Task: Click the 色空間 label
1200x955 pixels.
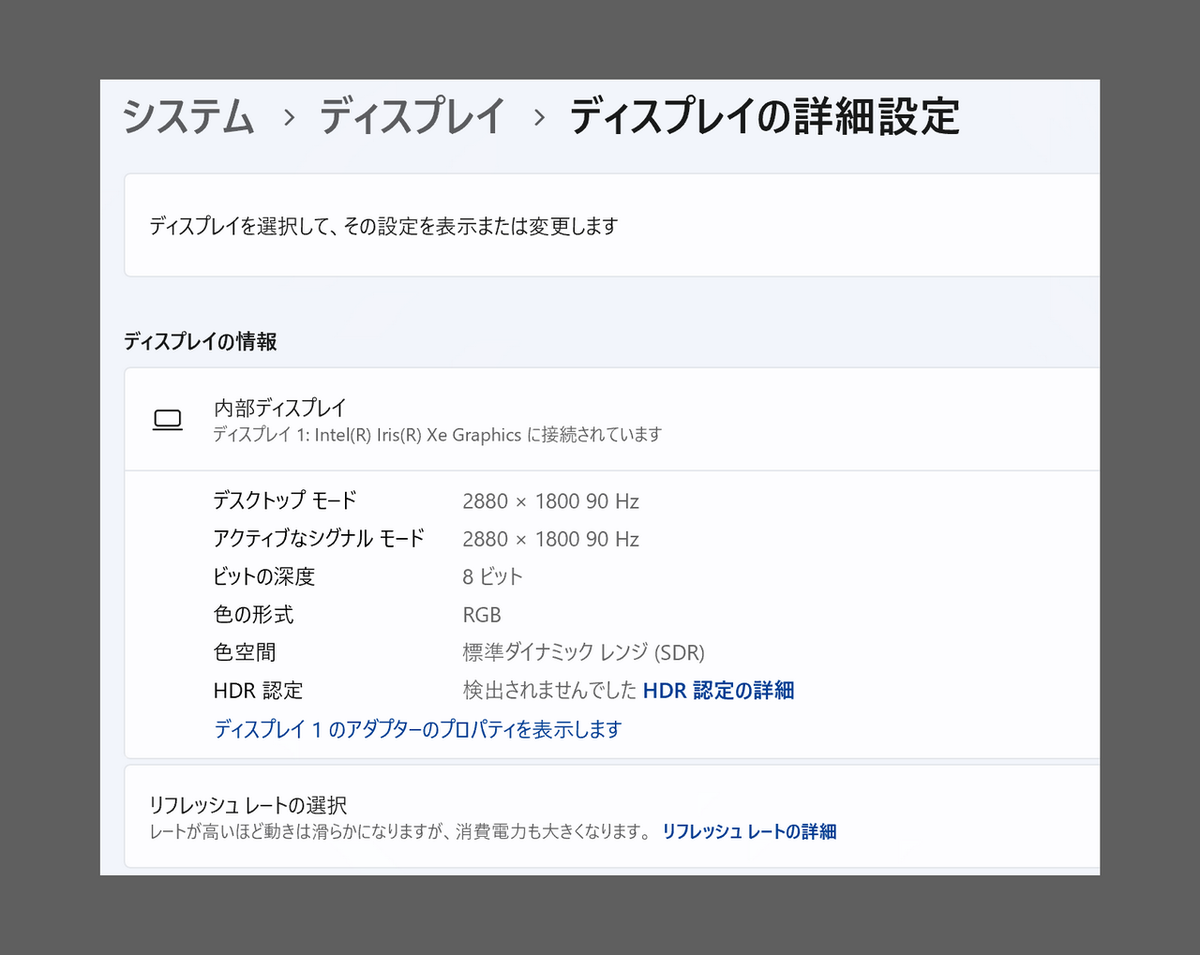Action: pyautogui.click(x=245, y=653)
